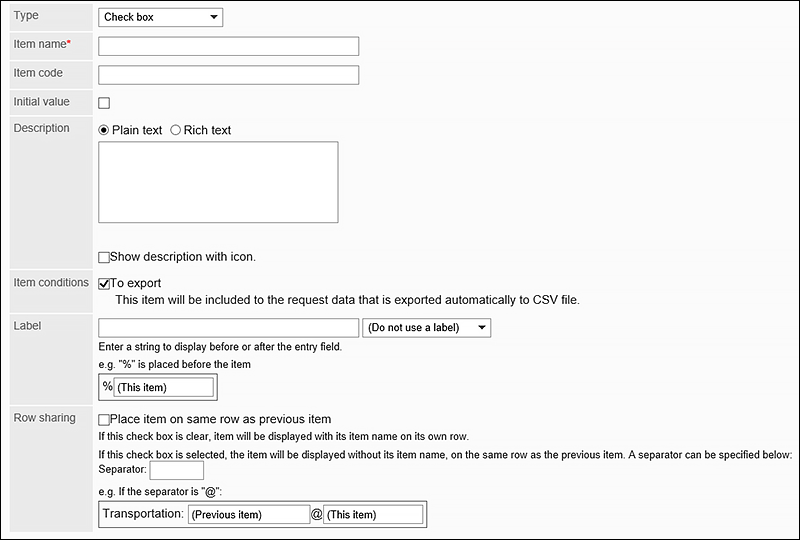Tick the Initial value checkbox
The image size is (800, 540).
pos(104,103)
